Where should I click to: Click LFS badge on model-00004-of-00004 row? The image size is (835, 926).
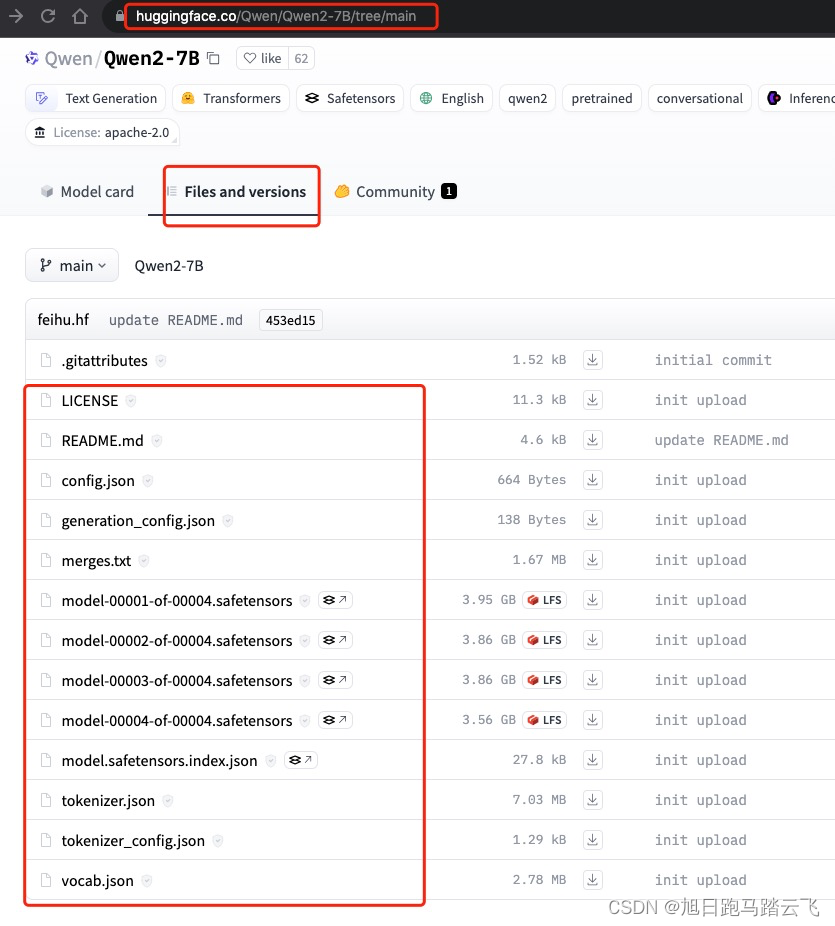pos(544,720)
